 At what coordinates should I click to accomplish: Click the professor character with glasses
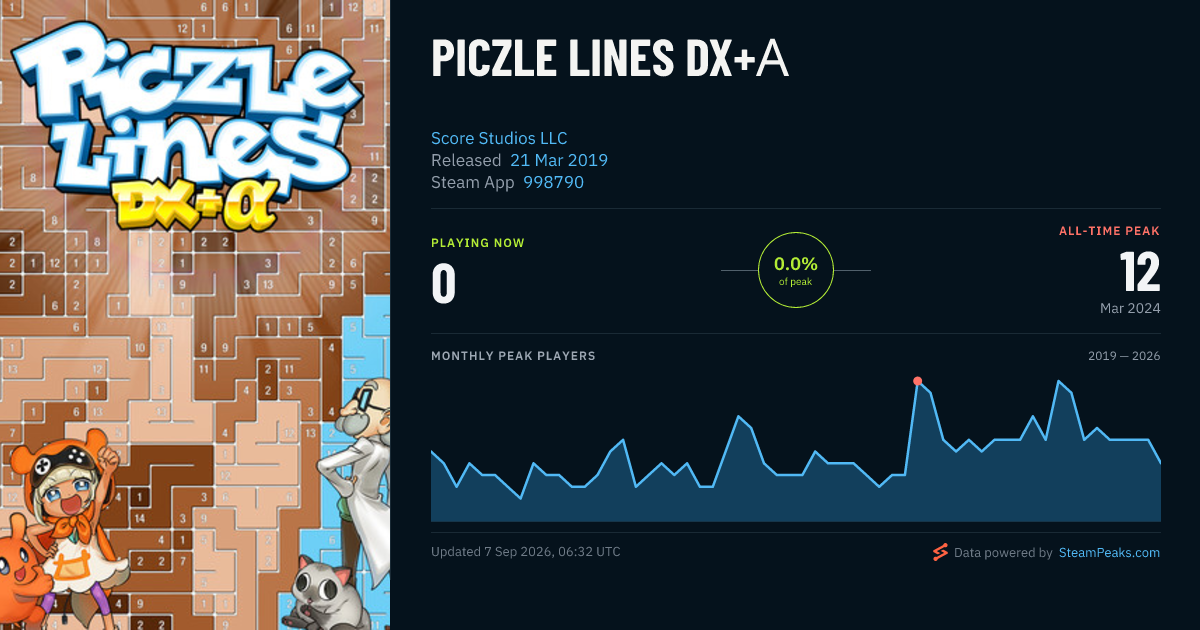point(357,470)
